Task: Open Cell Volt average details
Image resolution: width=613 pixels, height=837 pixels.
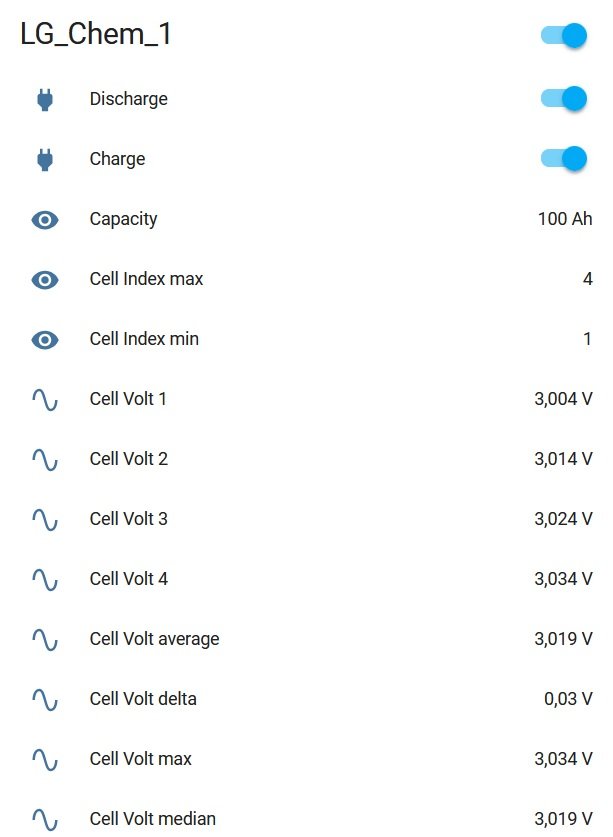Action: tap(154, 639)
